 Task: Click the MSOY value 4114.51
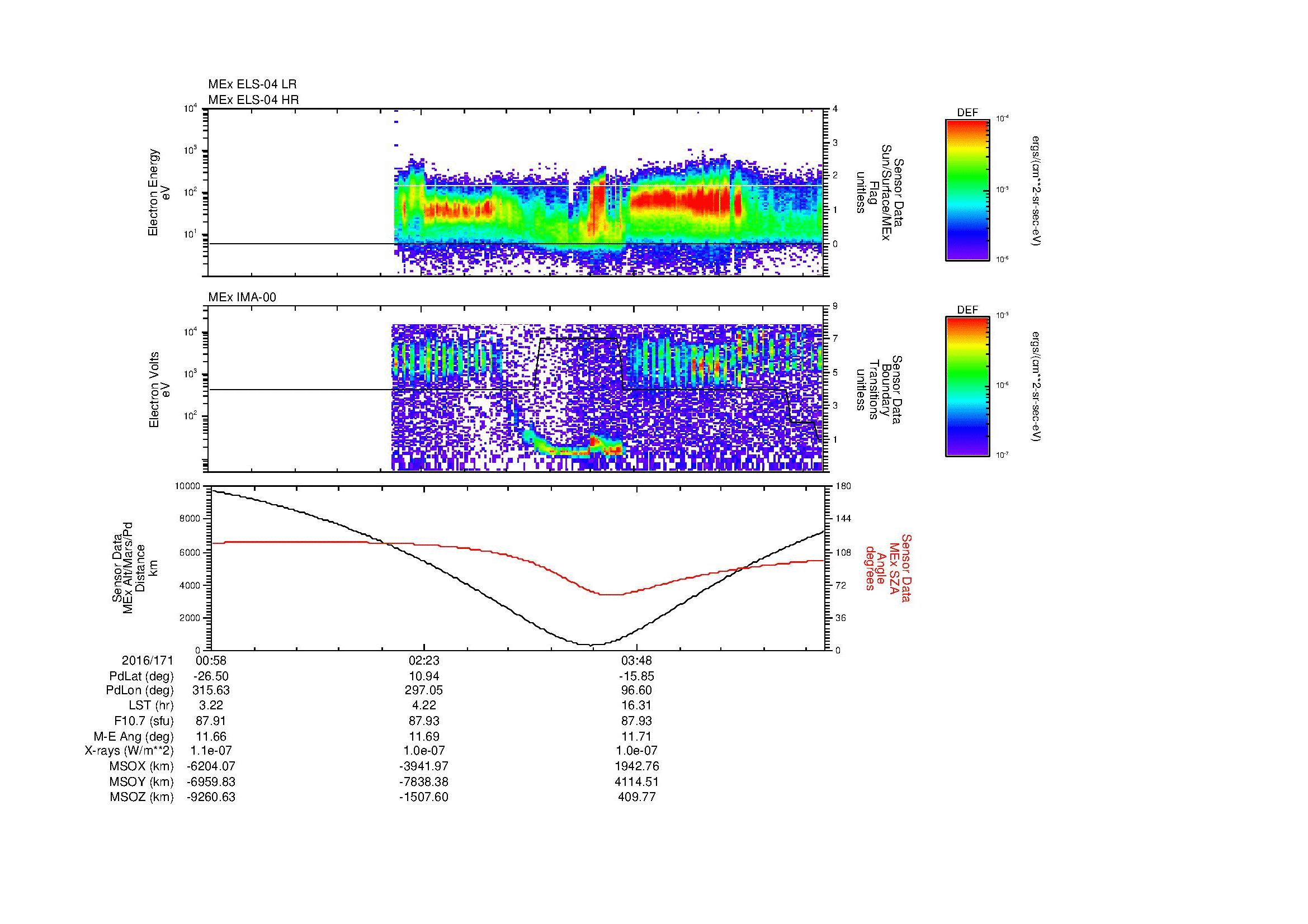click(x=636, y=781)
